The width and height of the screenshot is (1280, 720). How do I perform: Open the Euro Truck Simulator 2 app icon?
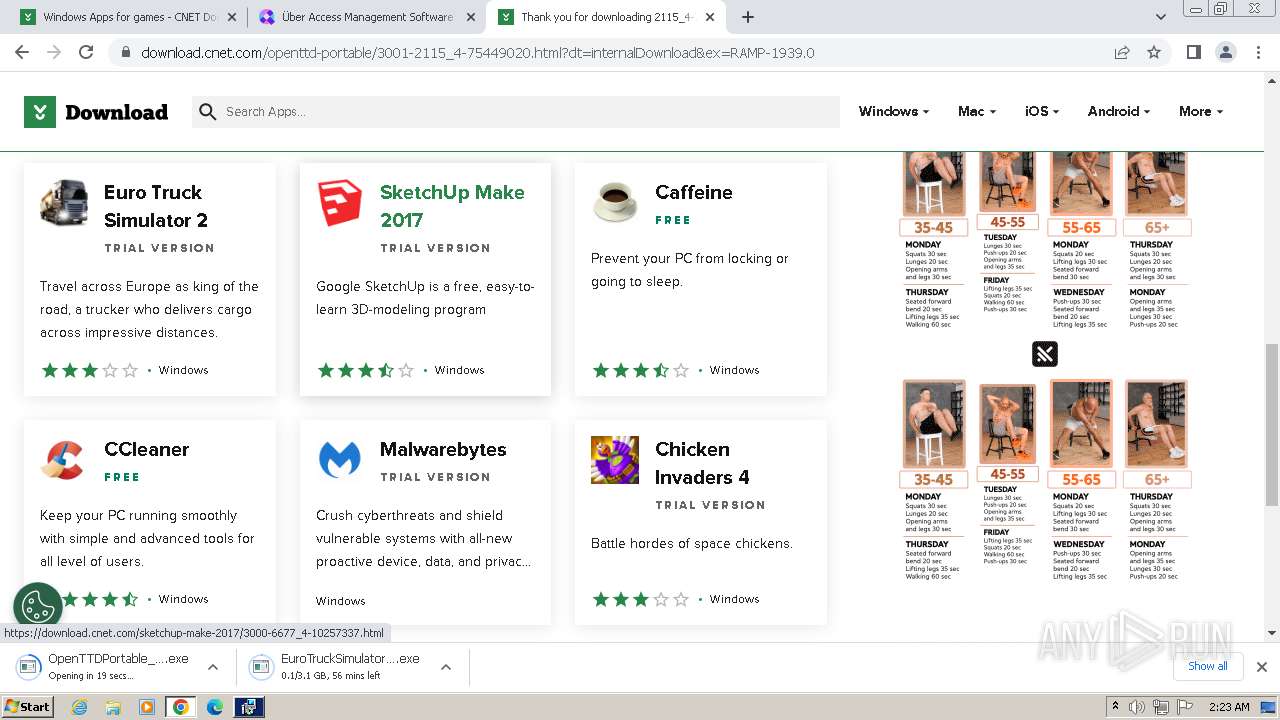tap(64, 204)
